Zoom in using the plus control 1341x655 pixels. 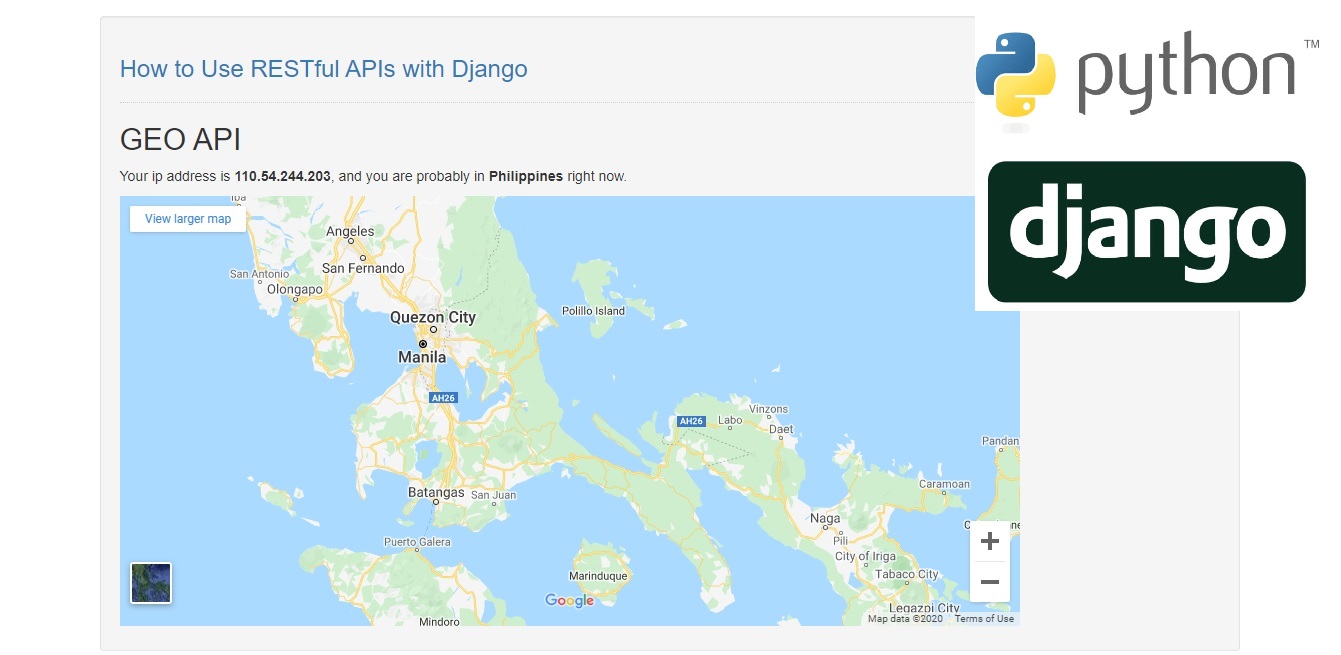(989, 541)
